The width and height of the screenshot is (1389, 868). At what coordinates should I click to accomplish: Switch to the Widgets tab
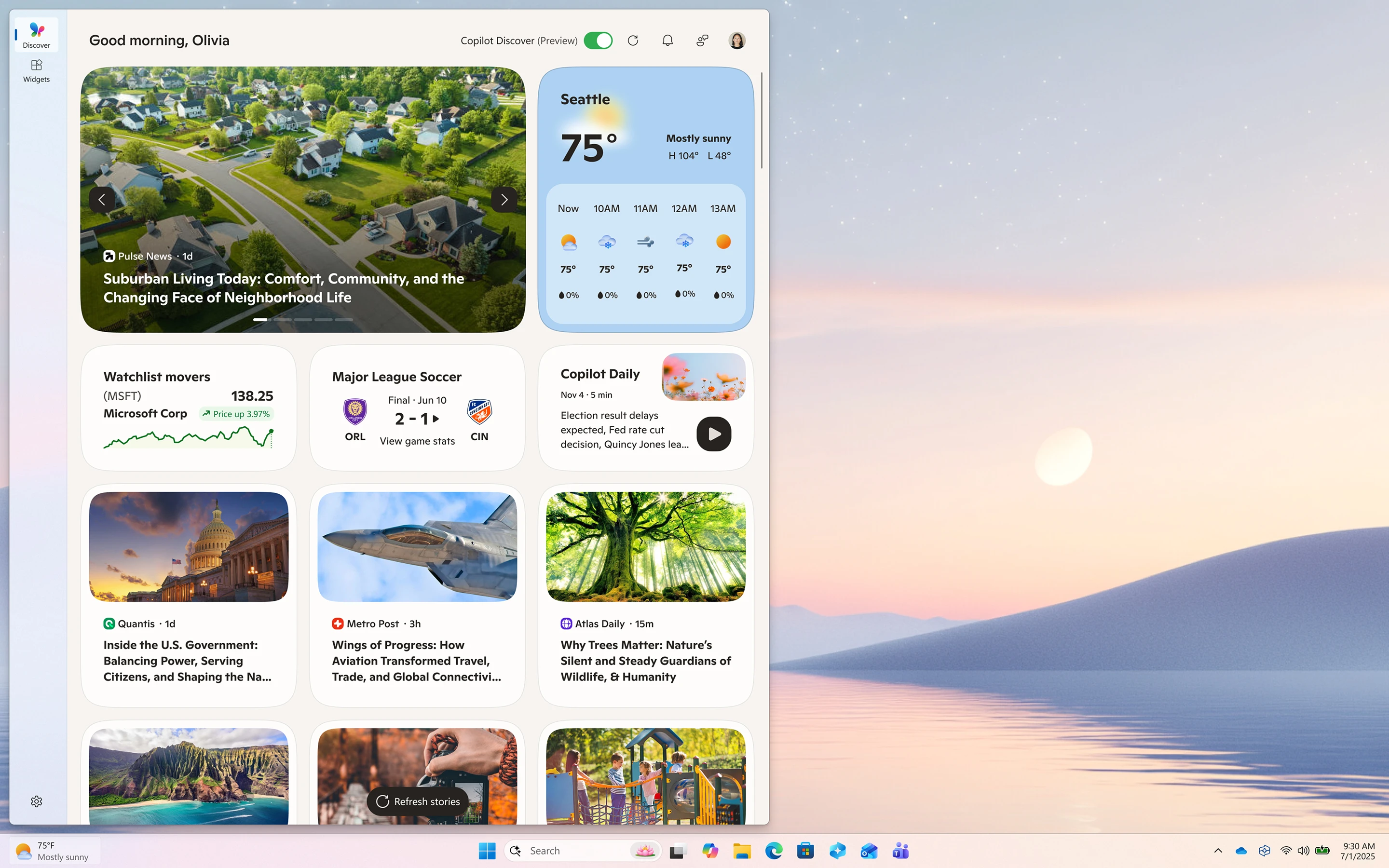click(36, 70)
